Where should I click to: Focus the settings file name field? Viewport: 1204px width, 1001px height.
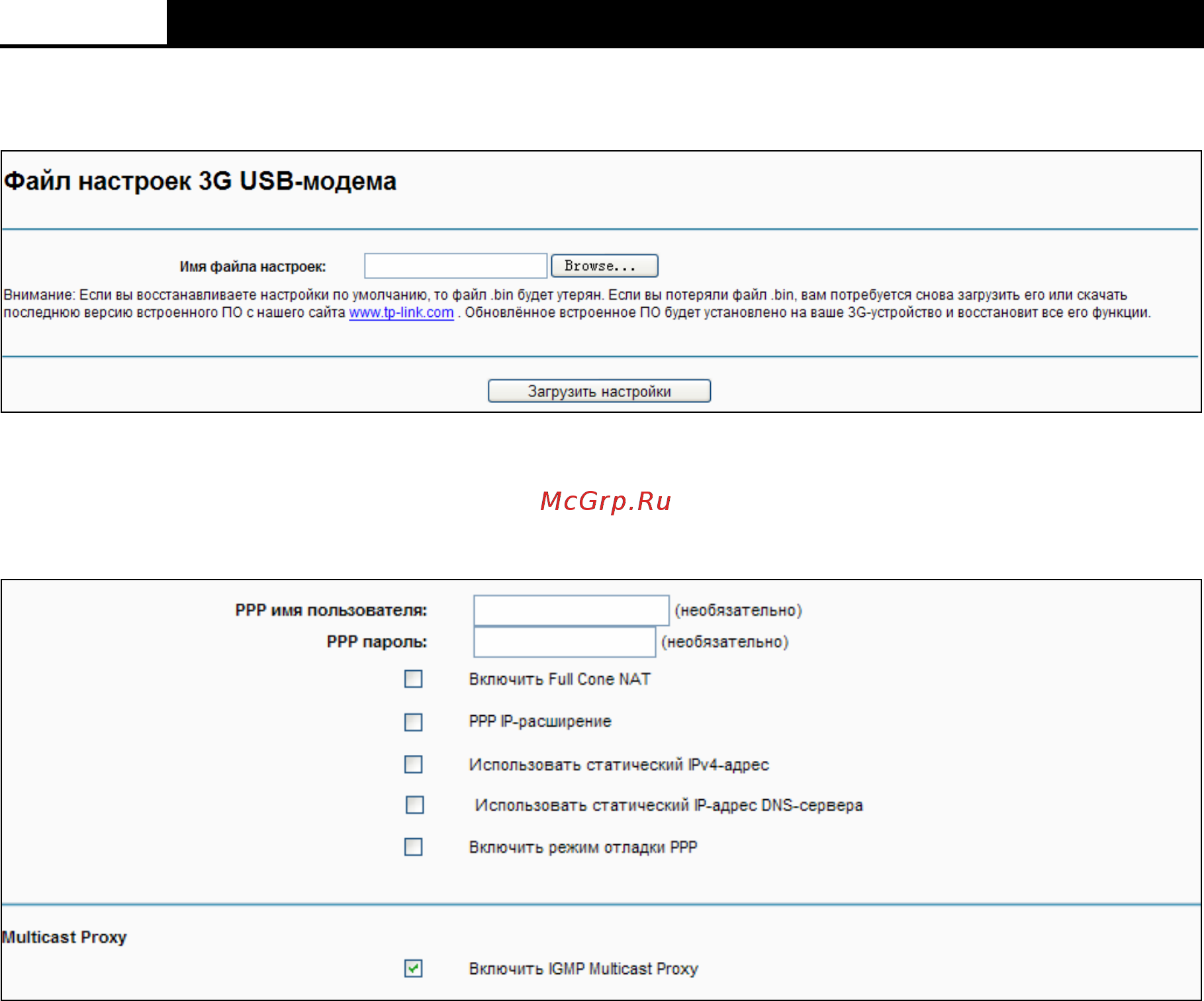click(455, 266)
